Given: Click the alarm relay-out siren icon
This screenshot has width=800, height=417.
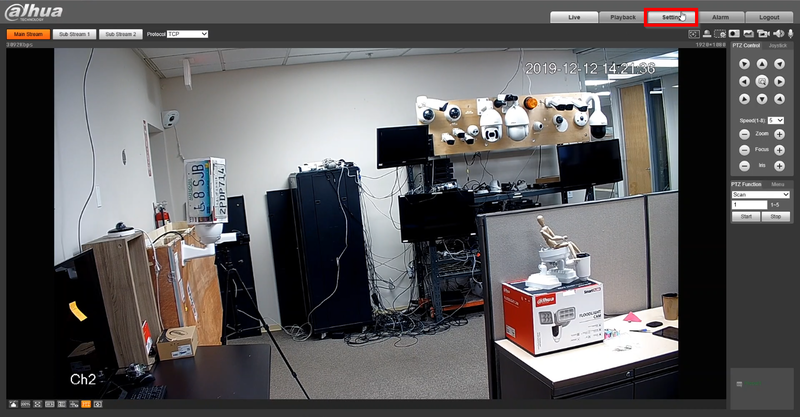Looking at the screenshot, I should coord(707,34).
